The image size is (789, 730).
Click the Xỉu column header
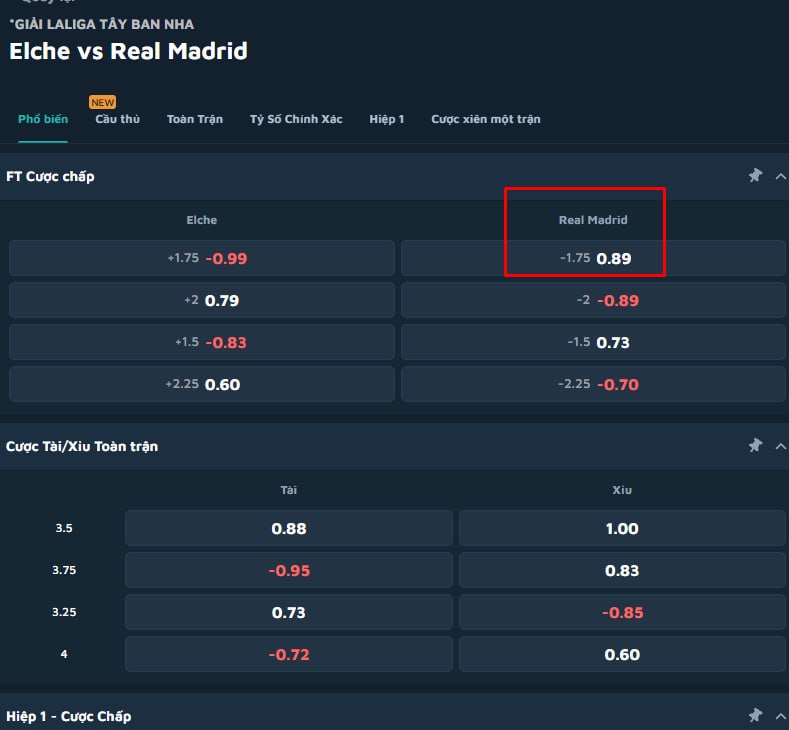coord(622,490)
